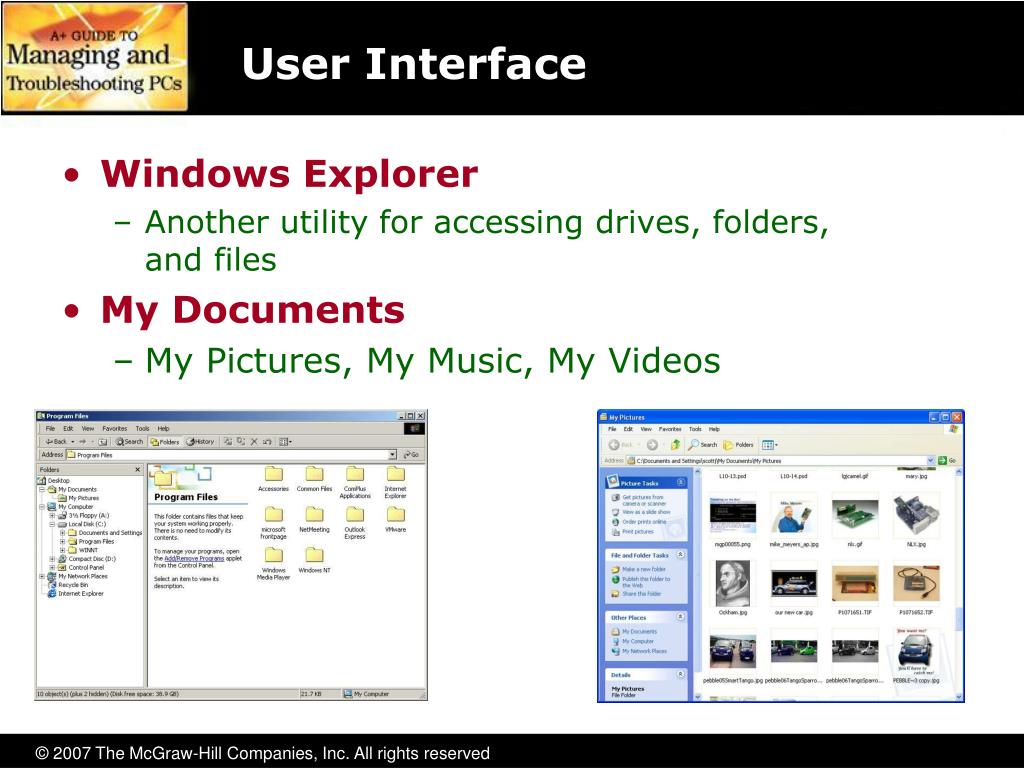Screen dimensions: 1024x768
Task: Open the VMware folder icon
Action: tap(396, 515)
